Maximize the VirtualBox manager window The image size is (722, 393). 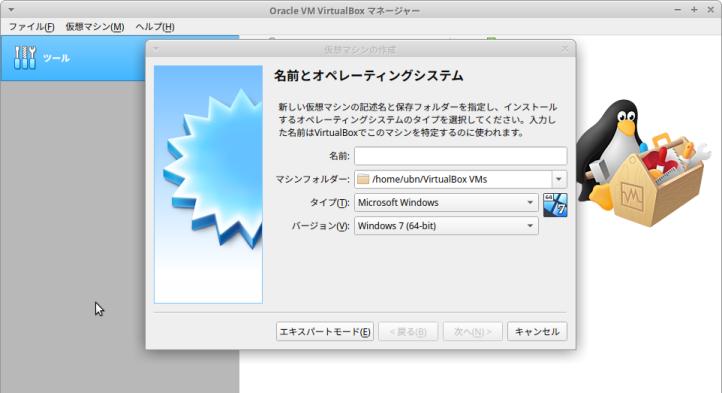pos(694,10)
